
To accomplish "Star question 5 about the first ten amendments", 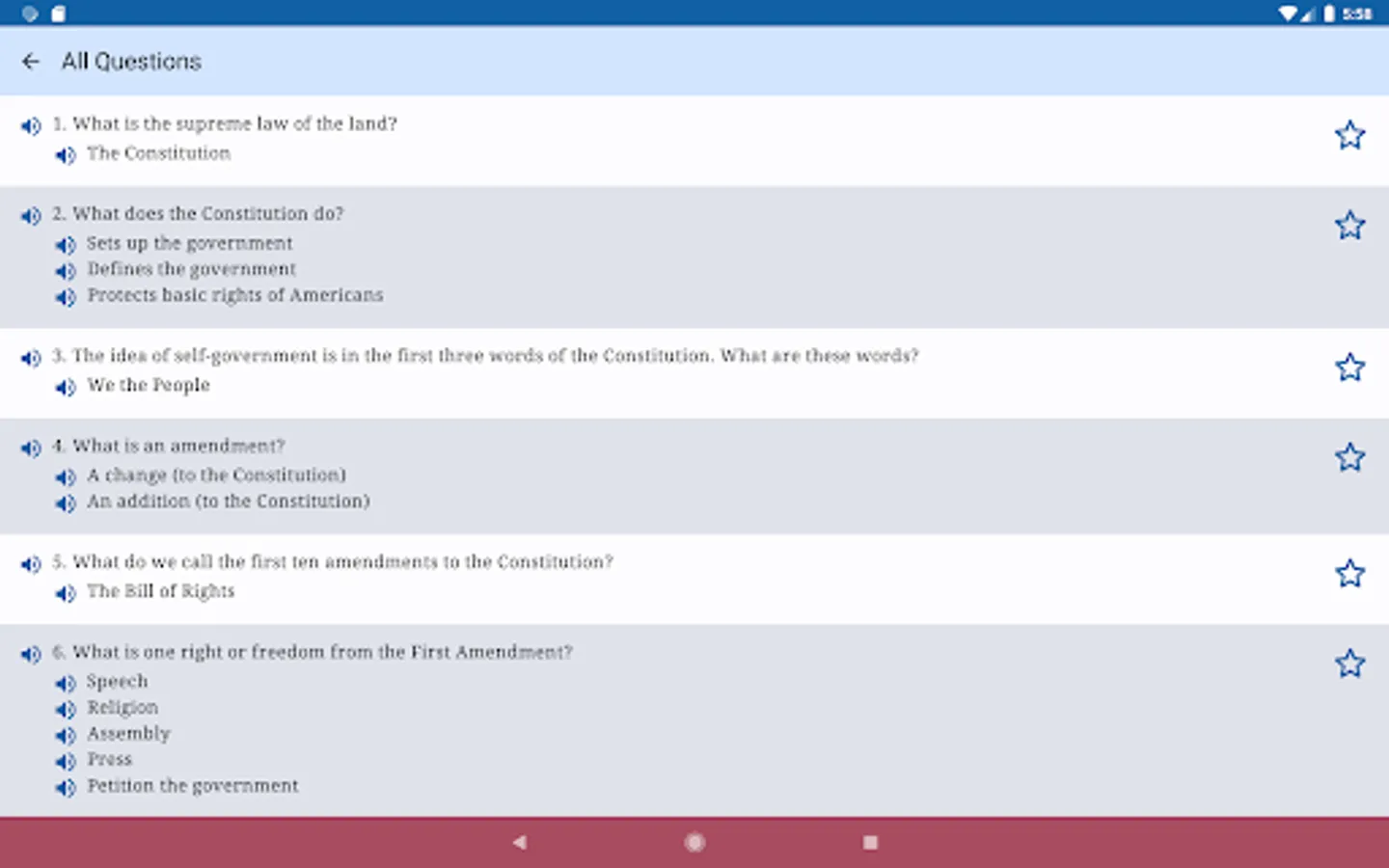I will point(1349,572).
